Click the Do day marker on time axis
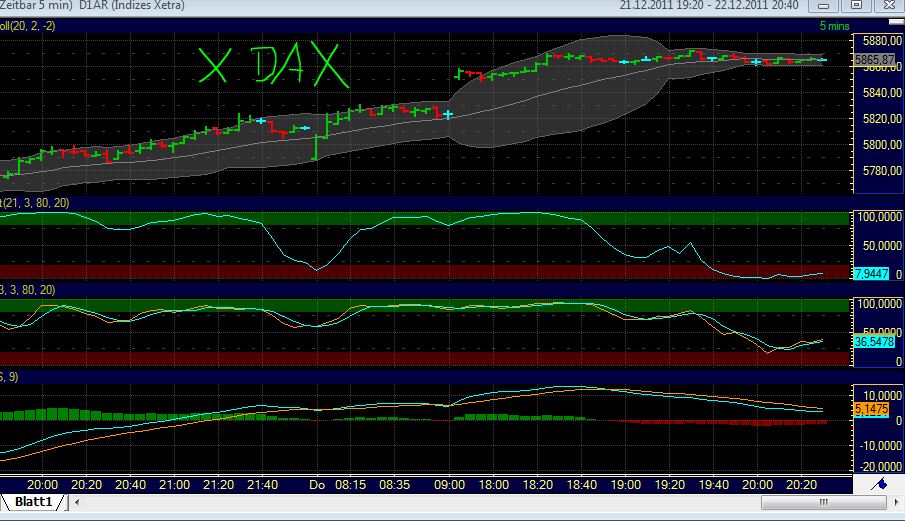 click(x=317, y=485)
